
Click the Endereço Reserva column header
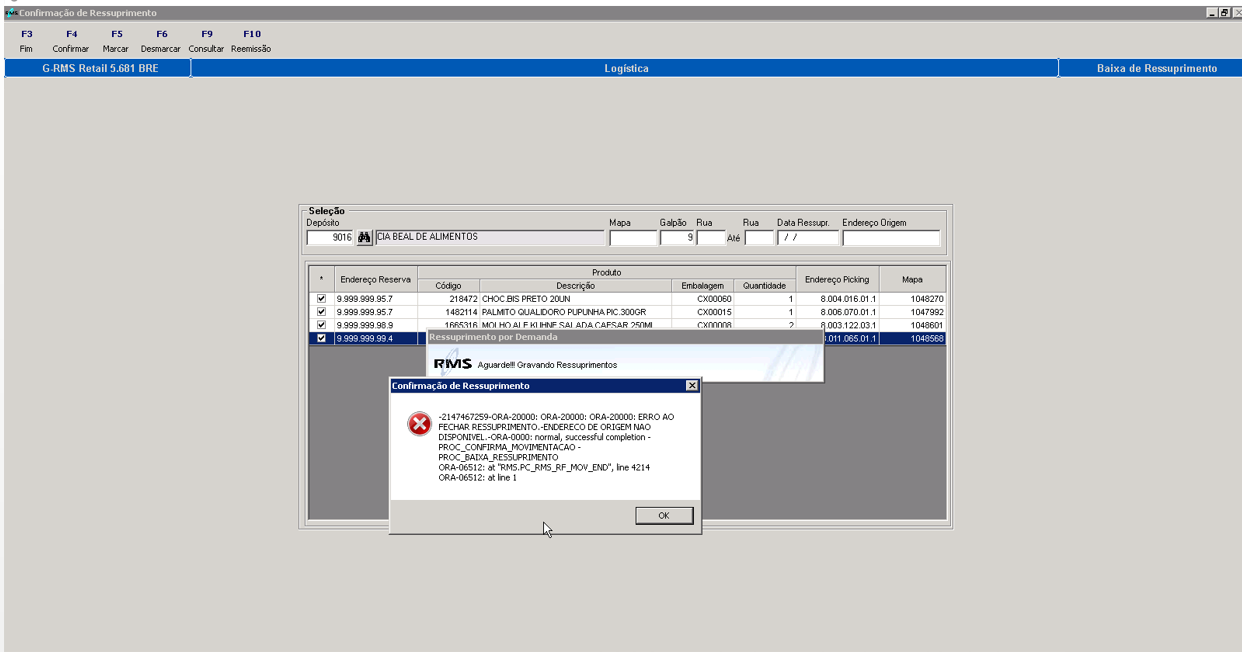coord(375,279)
